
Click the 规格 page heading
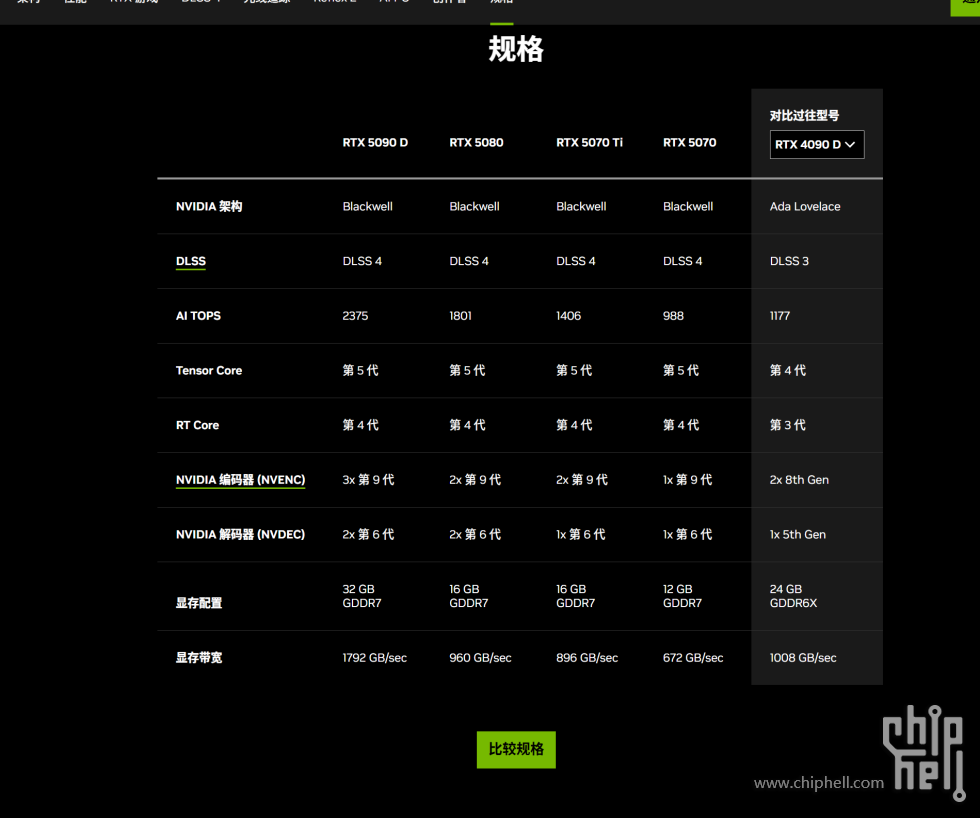point(516,49)
